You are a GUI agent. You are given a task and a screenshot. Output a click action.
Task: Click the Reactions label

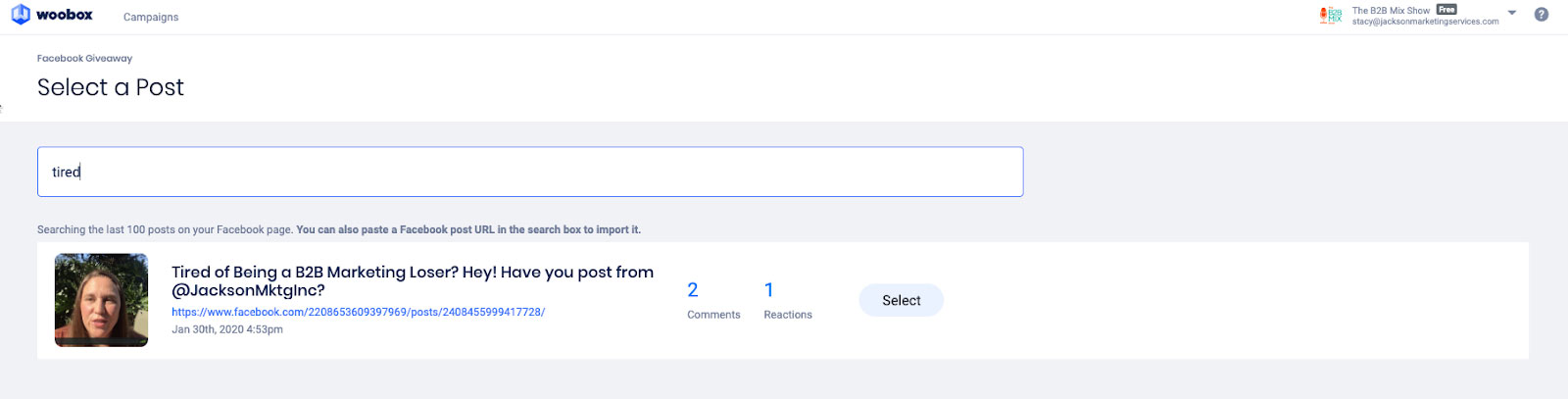coord(788,315)
